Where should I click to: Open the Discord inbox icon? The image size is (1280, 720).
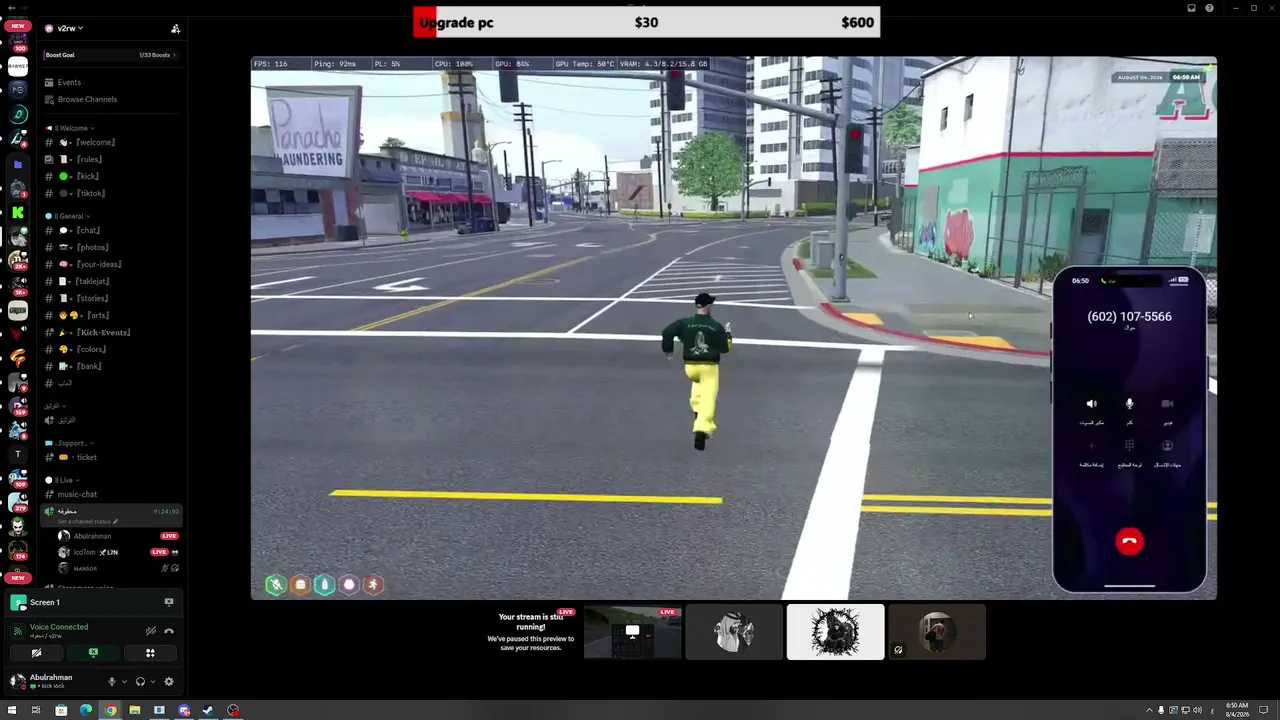1192,8
